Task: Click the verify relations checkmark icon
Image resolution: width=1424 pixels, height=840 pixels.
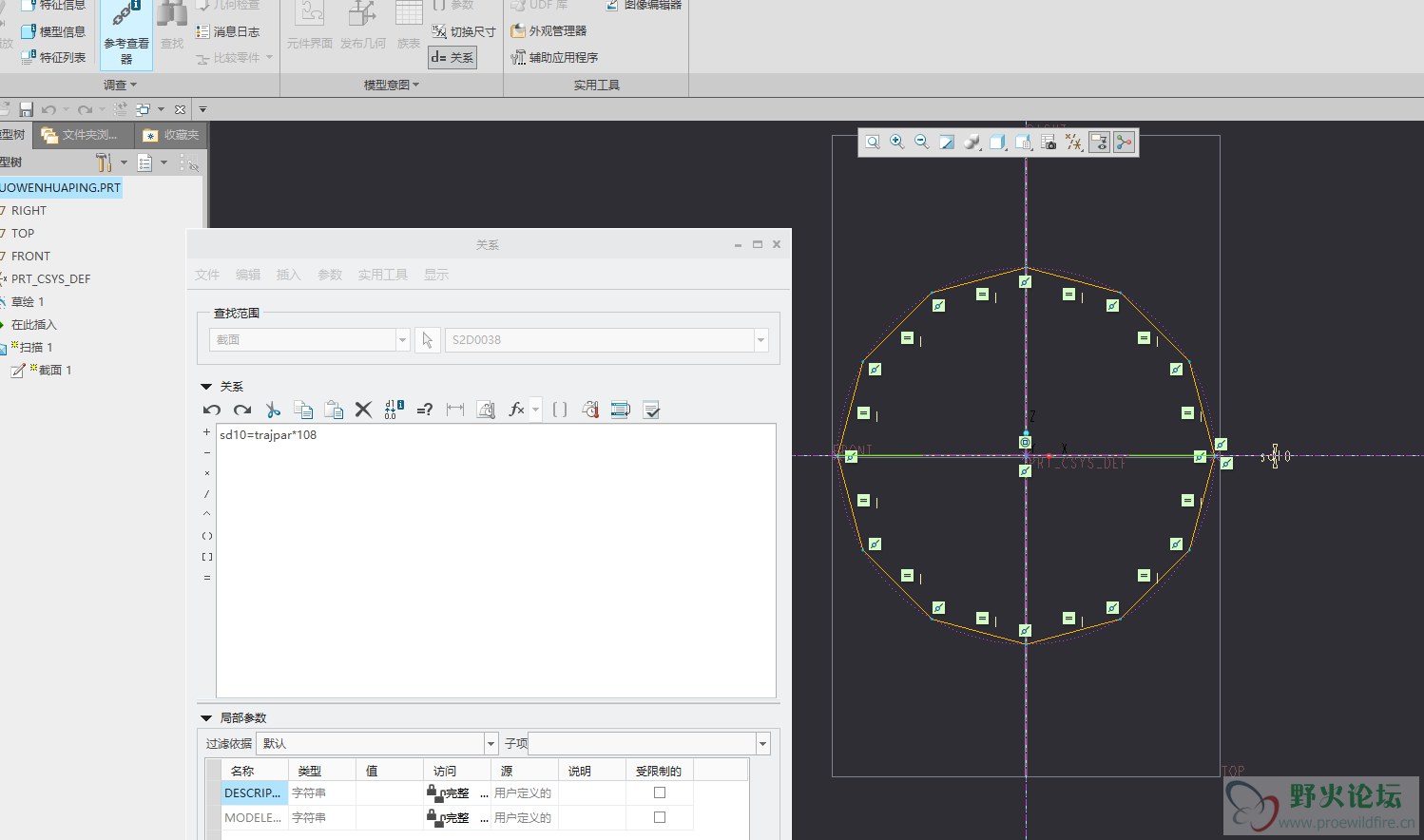Action: pyautogui.click(x=651, y=410)
